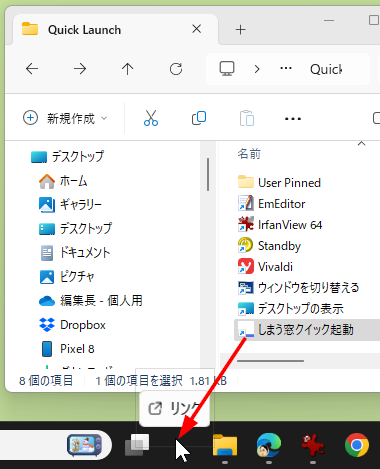Screen dimensions: 380x469
Task: Select the しまう窓クイック起動 shortcut
Action: 307,330
